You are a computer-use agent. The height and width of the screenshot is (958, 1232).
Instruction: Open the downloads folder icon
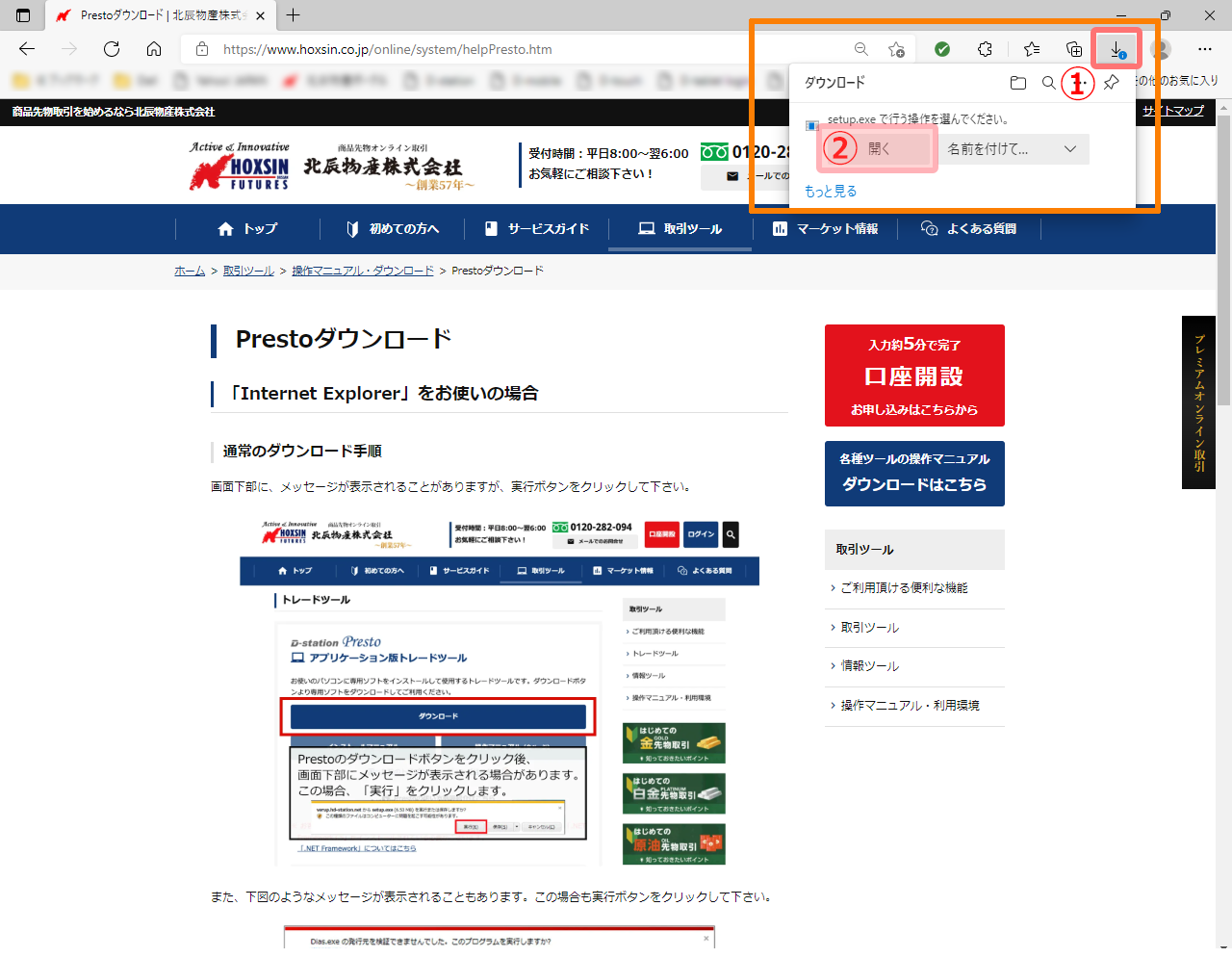pos(1017,83)
